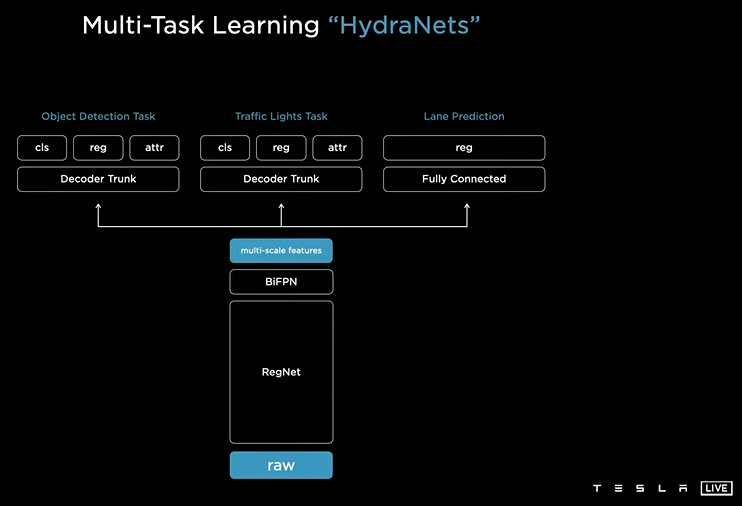Select Decoder Trunk under Object Detection Task
This screenshot has height=506, width=742.
tap(98, 179)
